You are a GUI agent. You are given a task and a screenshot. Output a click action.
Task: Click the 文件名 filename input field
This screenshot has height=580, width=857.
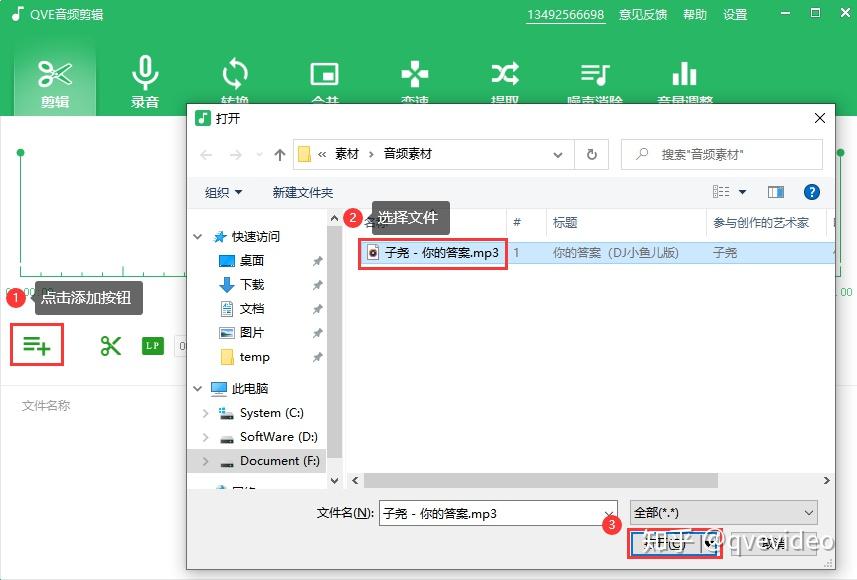tap(498, 513)
